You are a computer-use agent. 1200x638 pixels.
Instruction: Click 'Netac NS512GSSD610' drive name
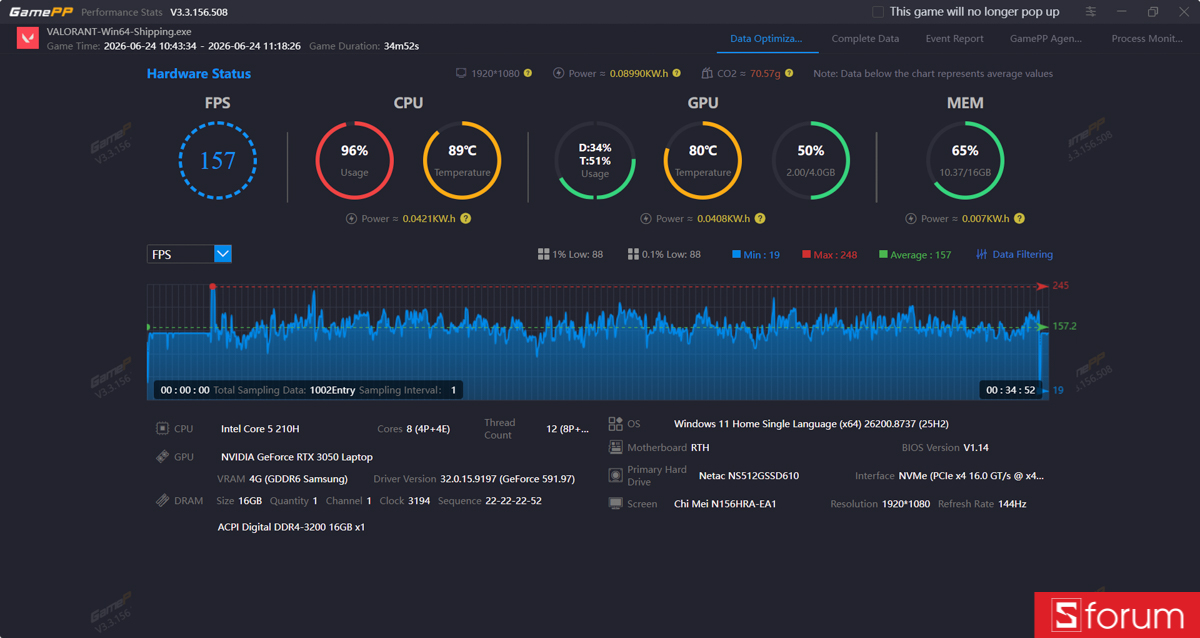(749, 476)
